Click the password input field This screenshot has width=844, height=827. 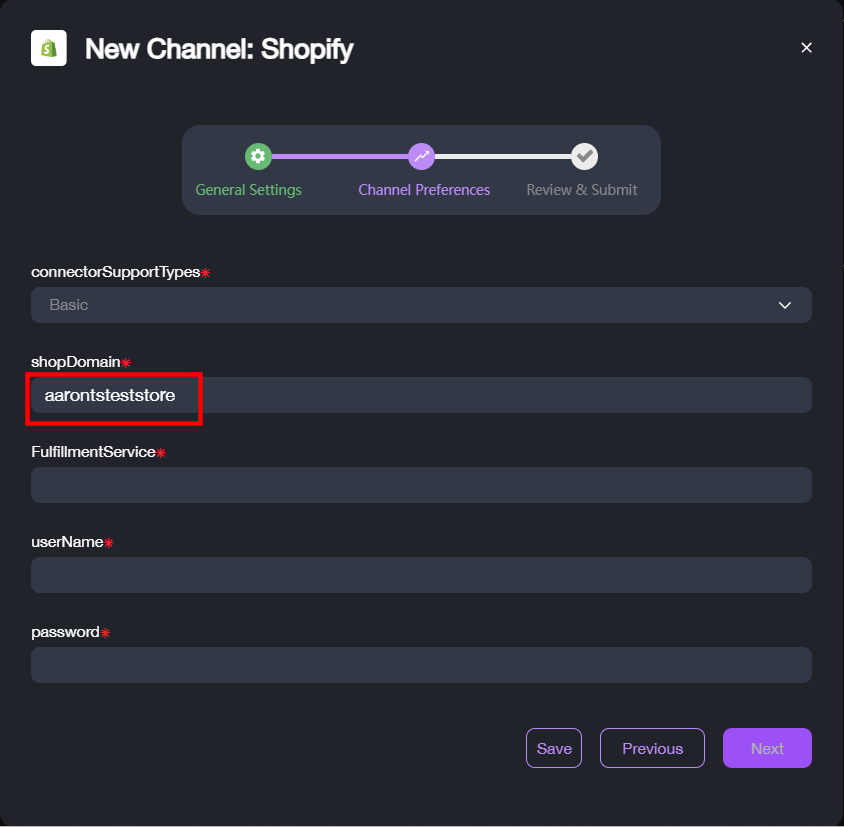coord(421,664)
